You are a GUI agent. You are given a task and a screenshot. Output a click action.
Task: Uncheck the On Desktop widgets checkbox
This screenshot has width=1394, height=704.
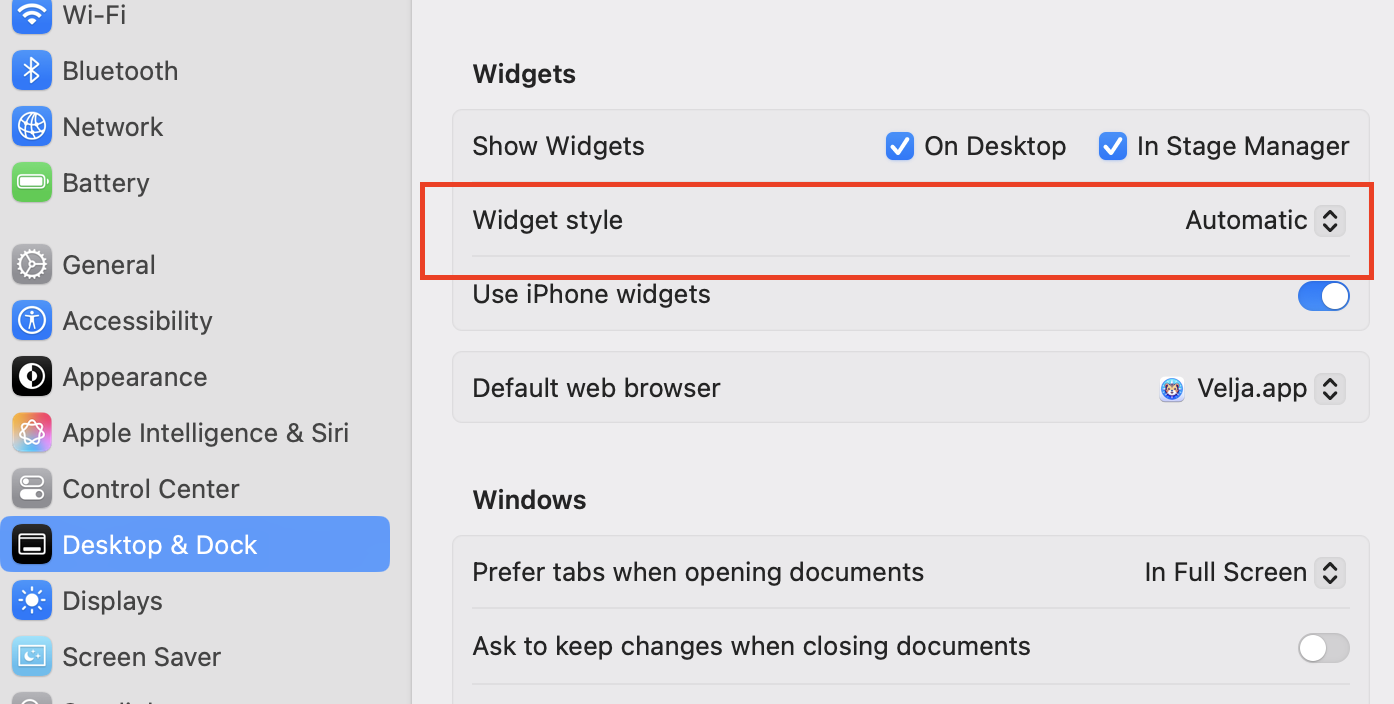[x=900, y=147]
